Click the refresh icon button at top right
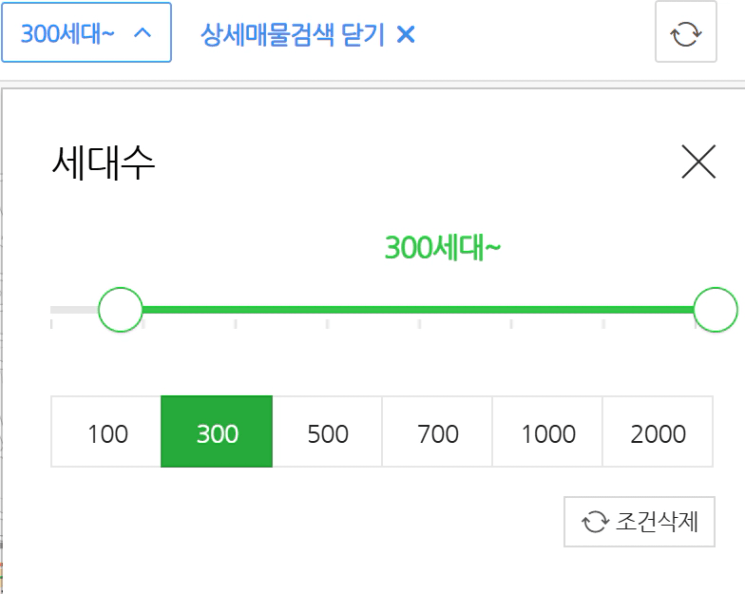The height and width of the screenshot is (594, 745). 686,32
